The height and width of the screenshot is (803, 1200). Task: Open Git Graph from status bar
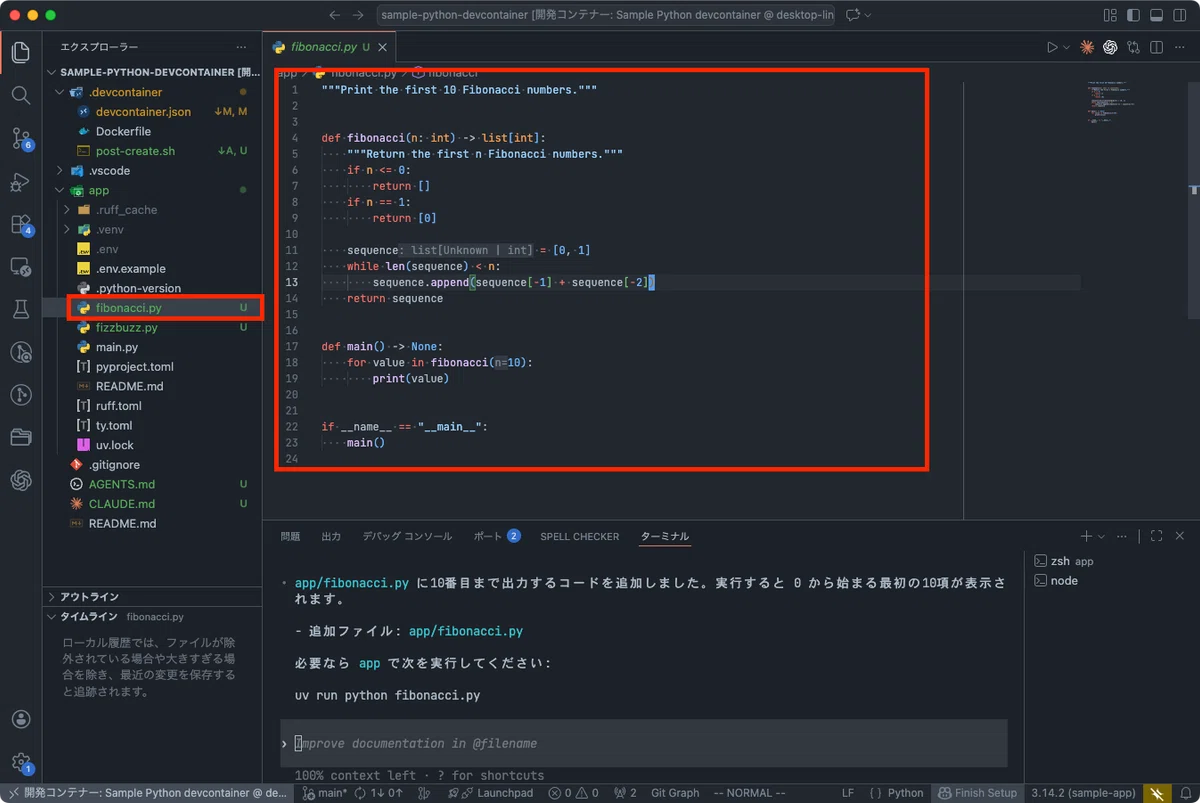click(675, 793)
